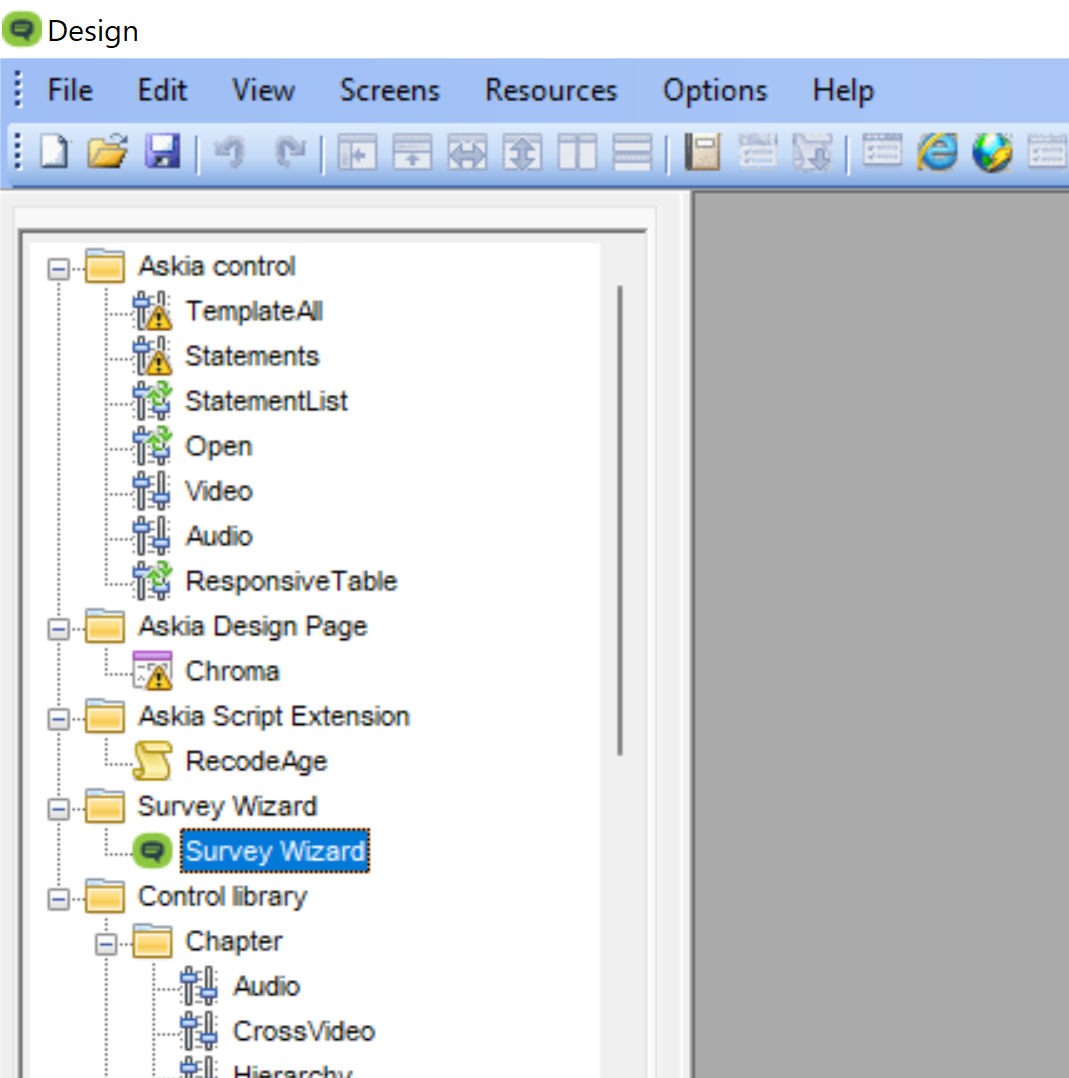
Task: Click the align top toolbar icon
Action: point(412,152)
